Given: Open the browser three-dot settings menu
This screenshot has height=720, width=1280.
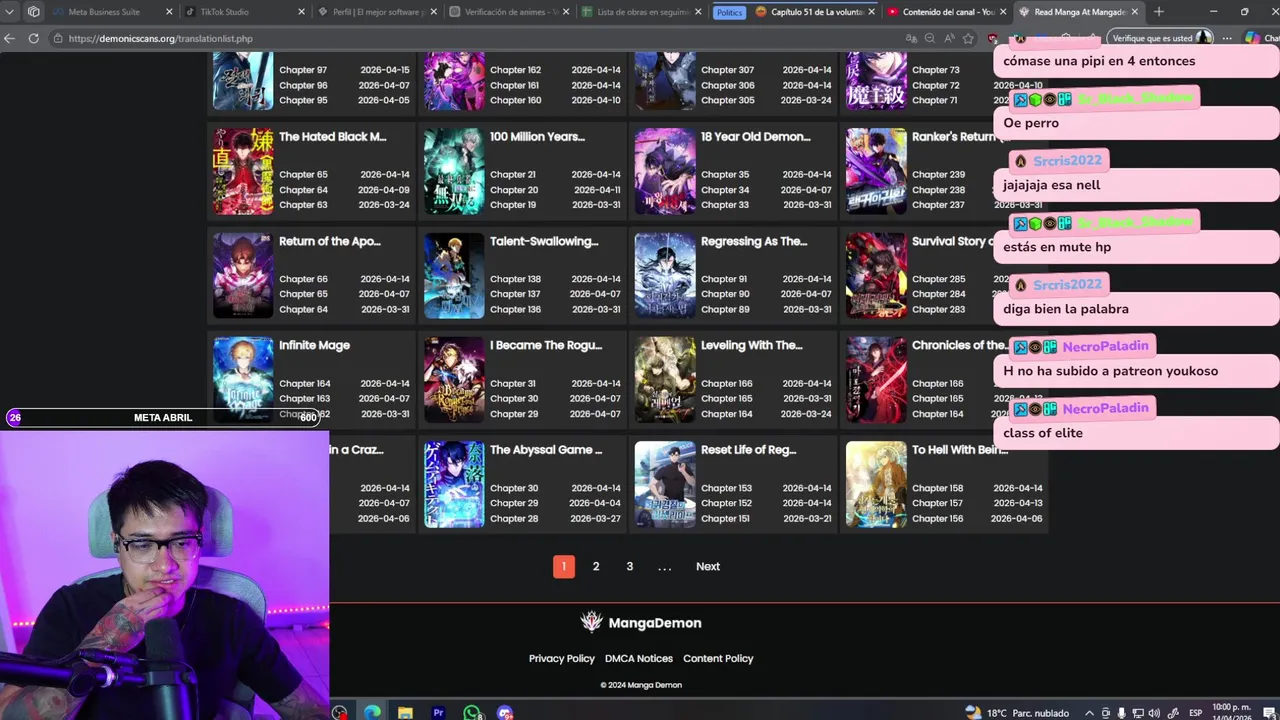Looking at the screenshot, I should point(1227,38).
